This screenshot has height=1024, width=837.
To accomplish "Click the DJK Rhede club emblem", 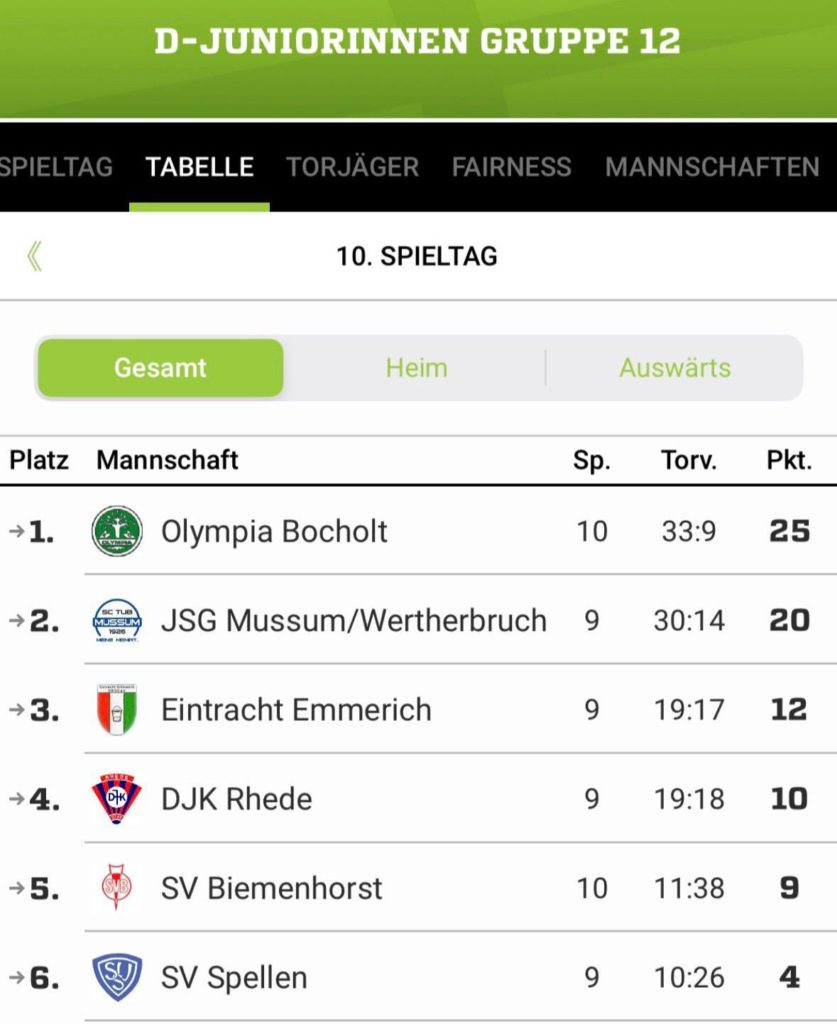I will tap(117, 798).
